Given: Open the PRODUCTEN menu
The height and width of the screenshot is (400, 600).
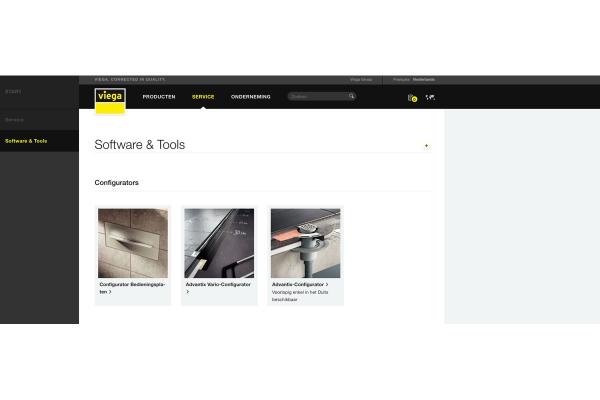Looking at the screenshot, I should point(159,97).
